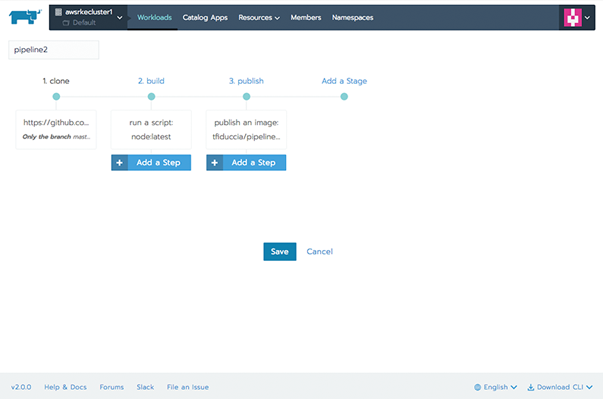
Task: Click the download icon beside Download CLI
Action: click(531, 387)
